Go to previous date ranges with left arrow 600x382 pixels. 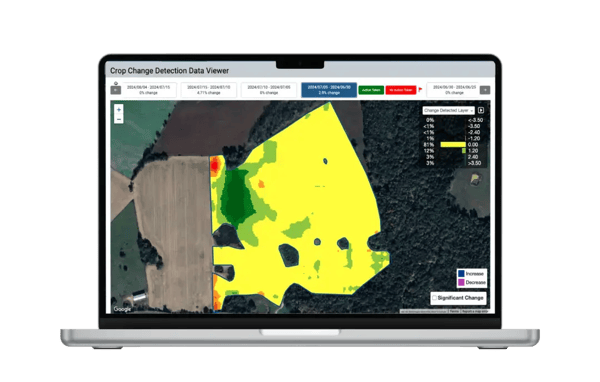[x=116, y=90]
